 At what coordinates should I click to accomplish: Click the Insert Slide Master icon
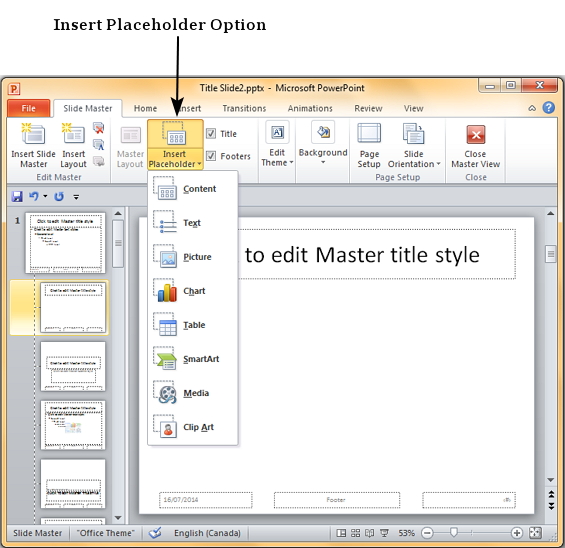pyautogui.click(x=33, y=134)
